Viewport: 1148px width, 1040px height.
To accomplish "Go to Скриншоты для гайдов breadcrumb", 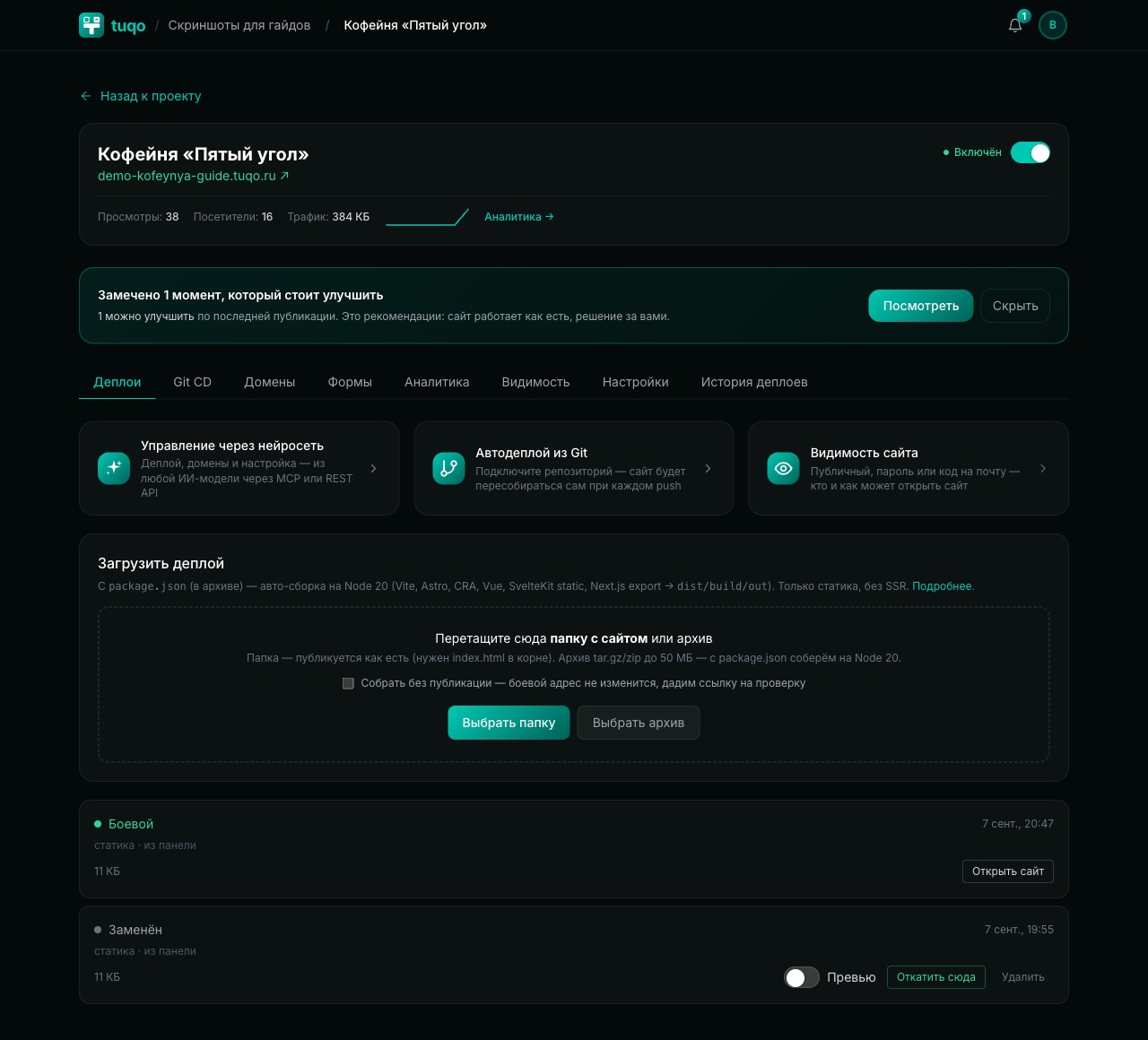I will (x=239, y=25).
